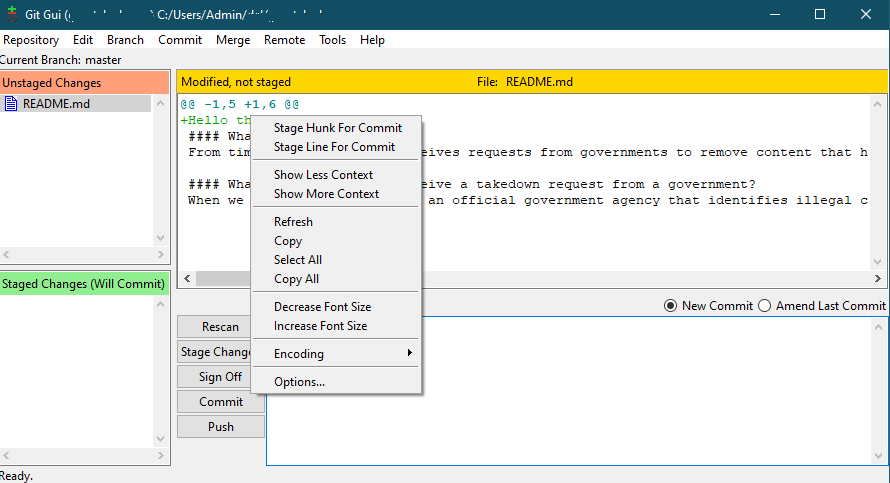Click the Git Gui app icon in the title bar
The height and width of the screenshot is (483, 890).
11,14
